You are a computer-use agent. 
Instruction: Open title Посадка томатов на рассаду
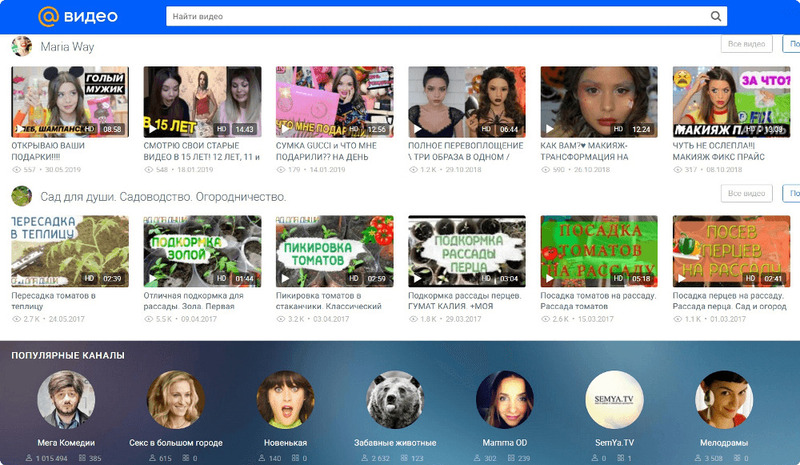point(598,301)
